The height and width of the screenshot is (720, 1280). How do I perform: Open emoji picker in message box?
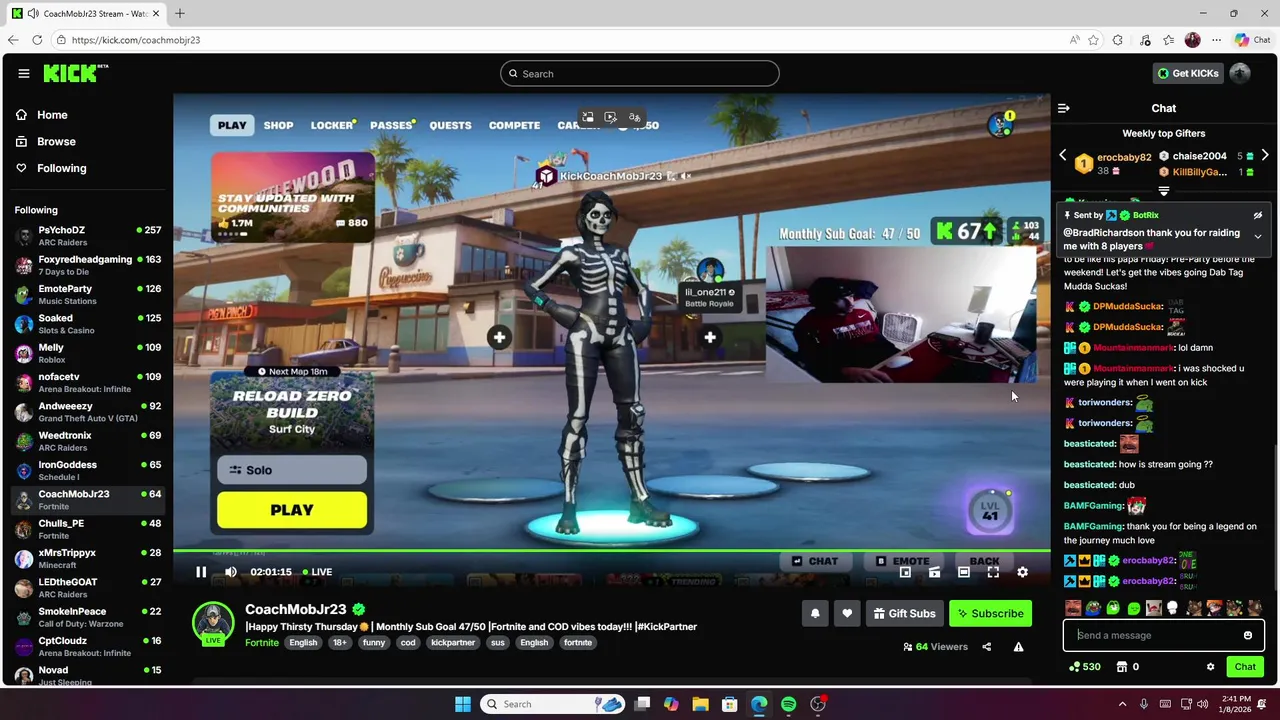point(1248,635)
